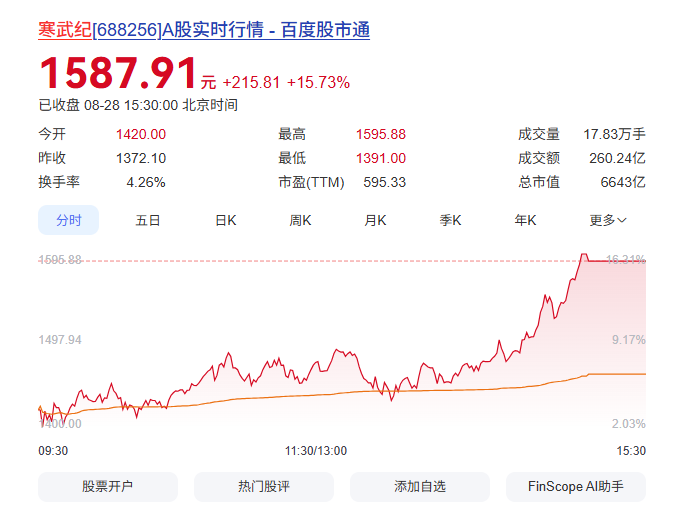Open the 寒武纪 A股实时行情 title link
Viewport: 694px width, 524px height.
204,30
